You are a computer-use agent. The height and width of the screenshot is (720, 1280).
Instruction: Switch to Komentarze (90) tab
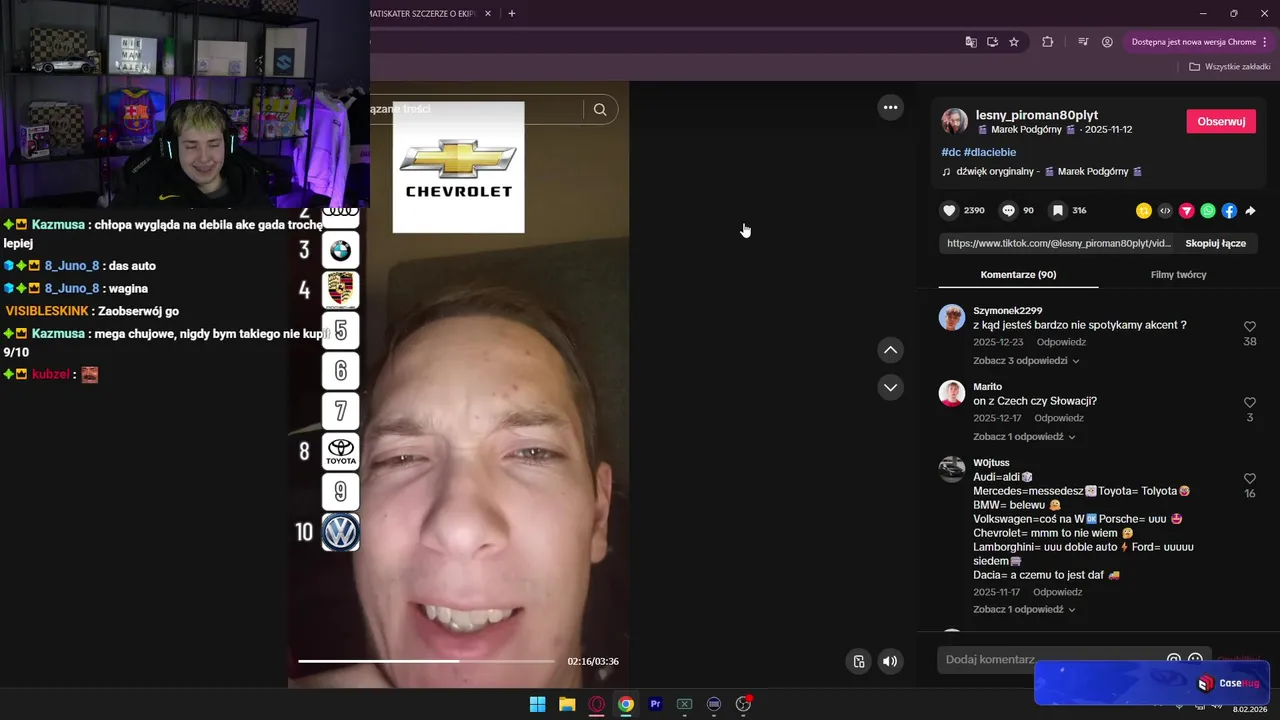point(1018,275)
